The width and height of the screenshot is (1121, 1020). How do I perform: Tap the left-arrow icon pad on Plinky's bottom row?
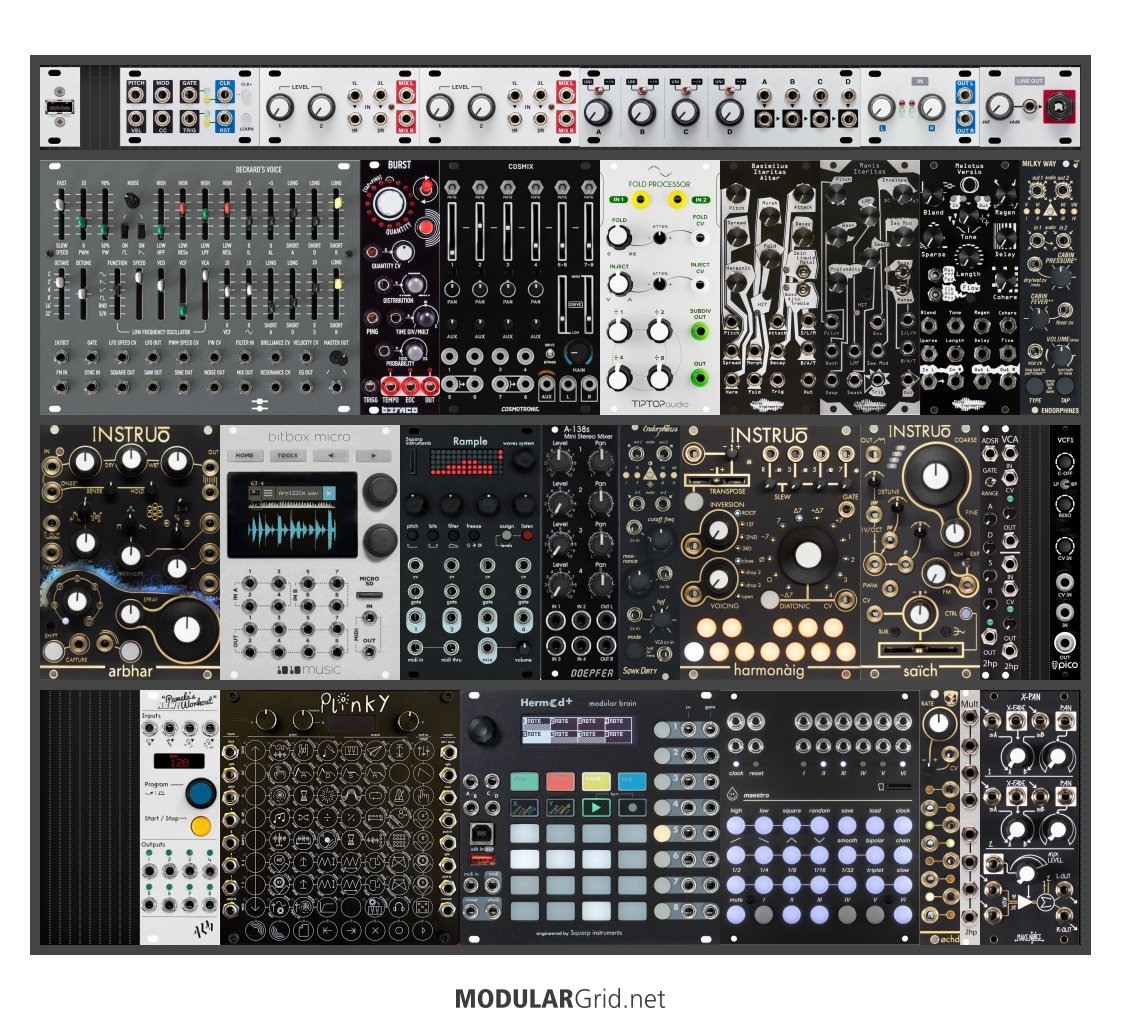326,931
